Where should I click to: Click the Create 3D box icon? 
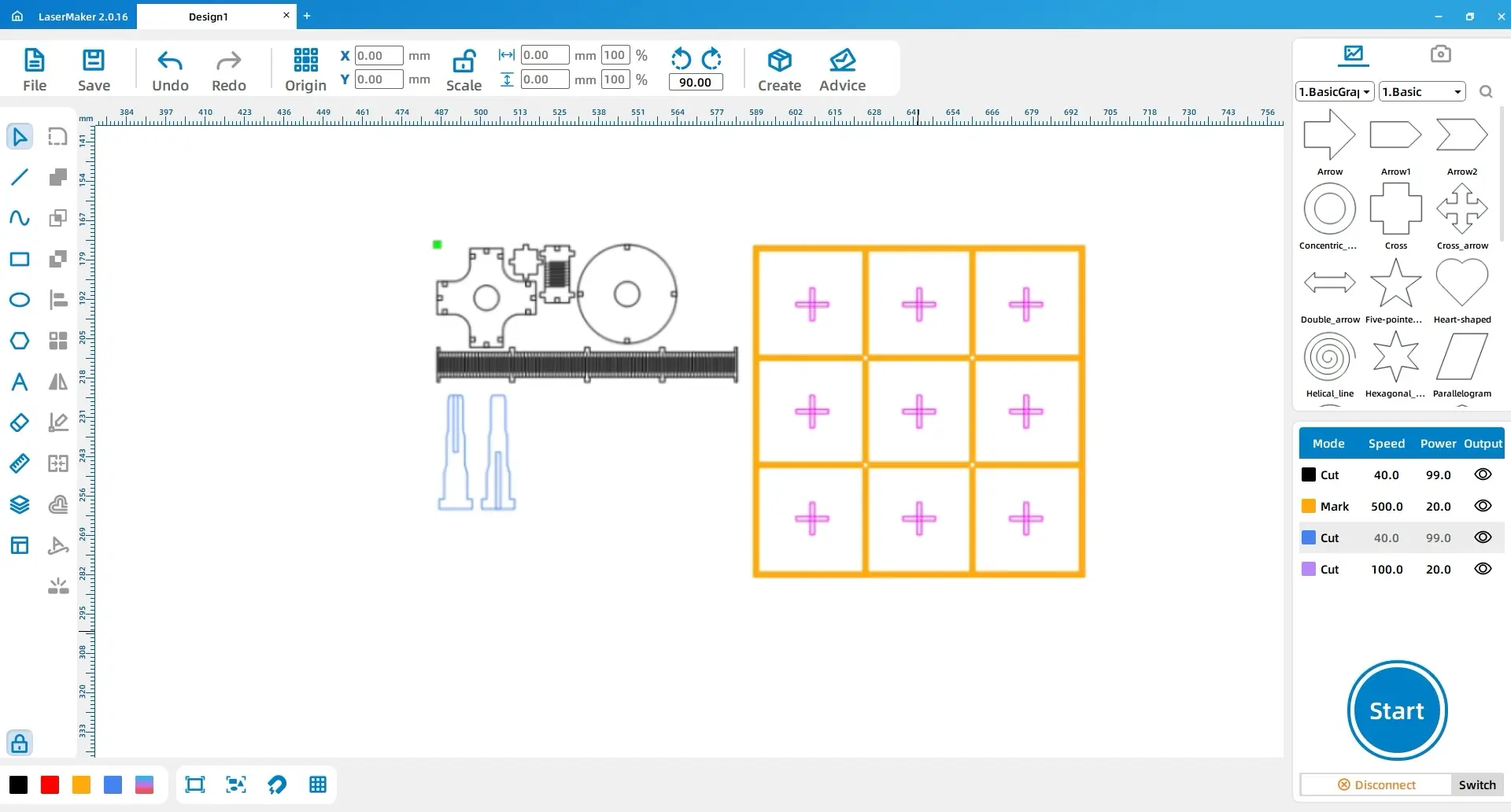coord(779,69)
